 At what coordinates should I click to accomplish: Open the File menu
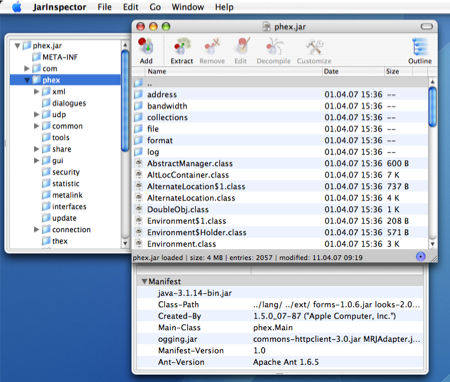104,7
